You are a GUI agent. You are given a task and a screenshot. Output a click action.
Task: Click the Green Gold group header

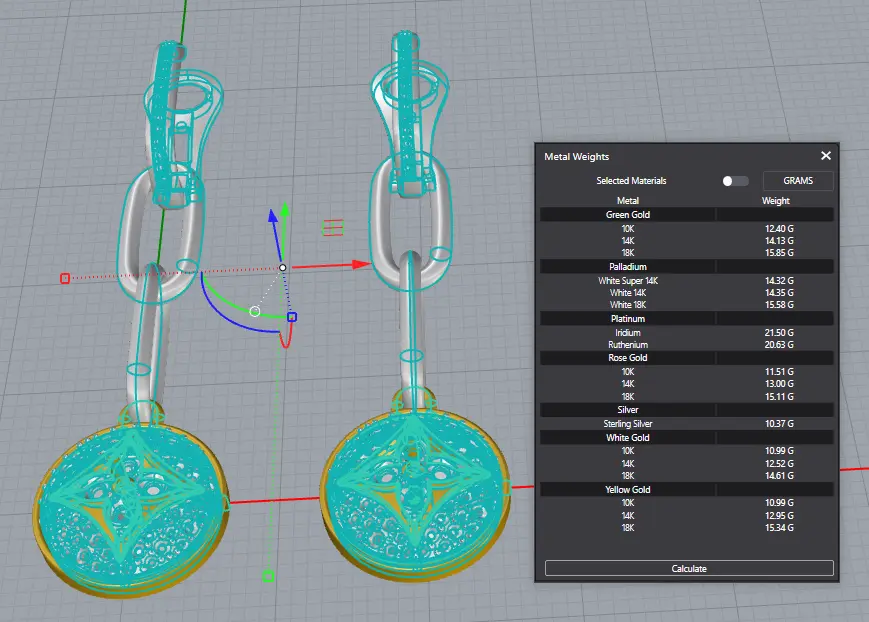tap(628, 214)
